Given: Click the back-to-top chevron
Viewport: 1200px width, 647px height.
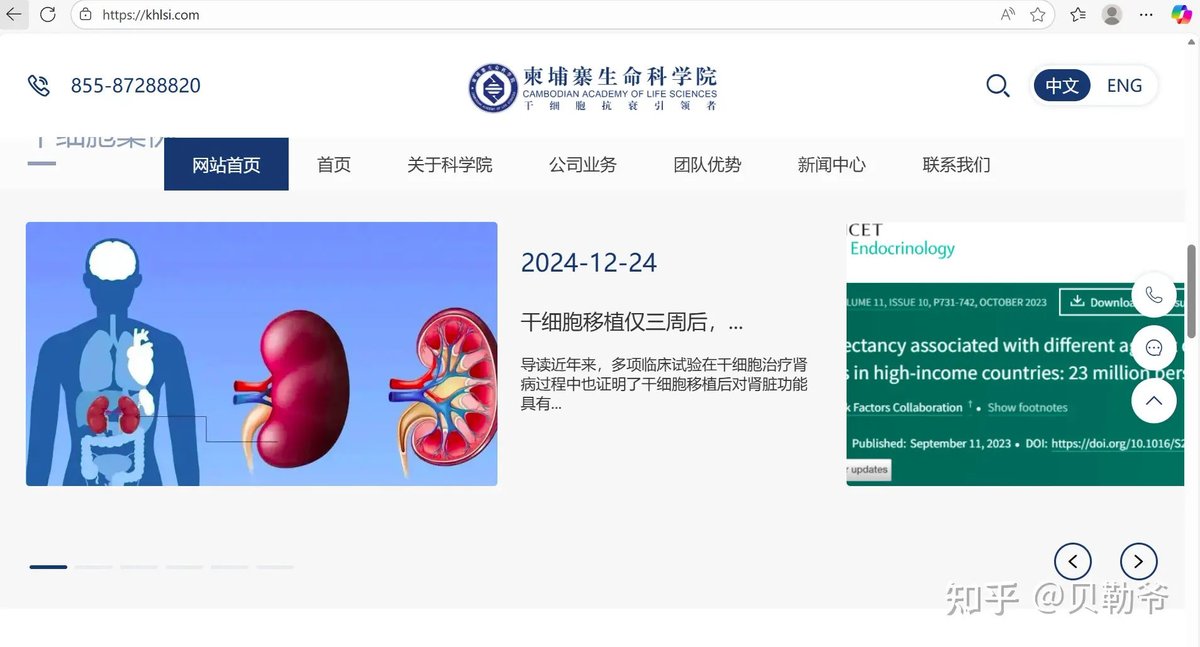Looking at the screenshot, I should 1155,400.
